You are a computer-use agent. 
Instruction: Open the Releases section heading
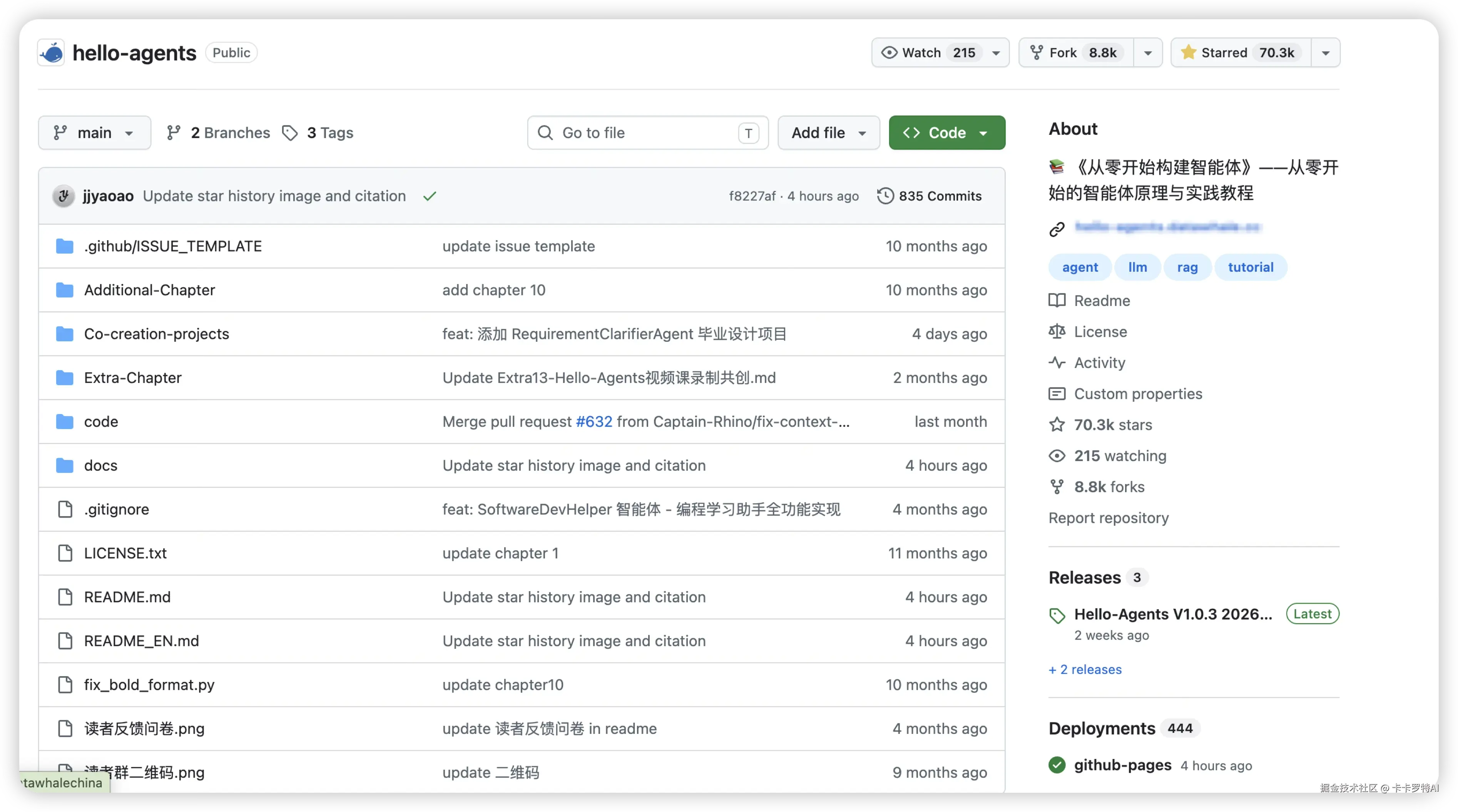1084,578
